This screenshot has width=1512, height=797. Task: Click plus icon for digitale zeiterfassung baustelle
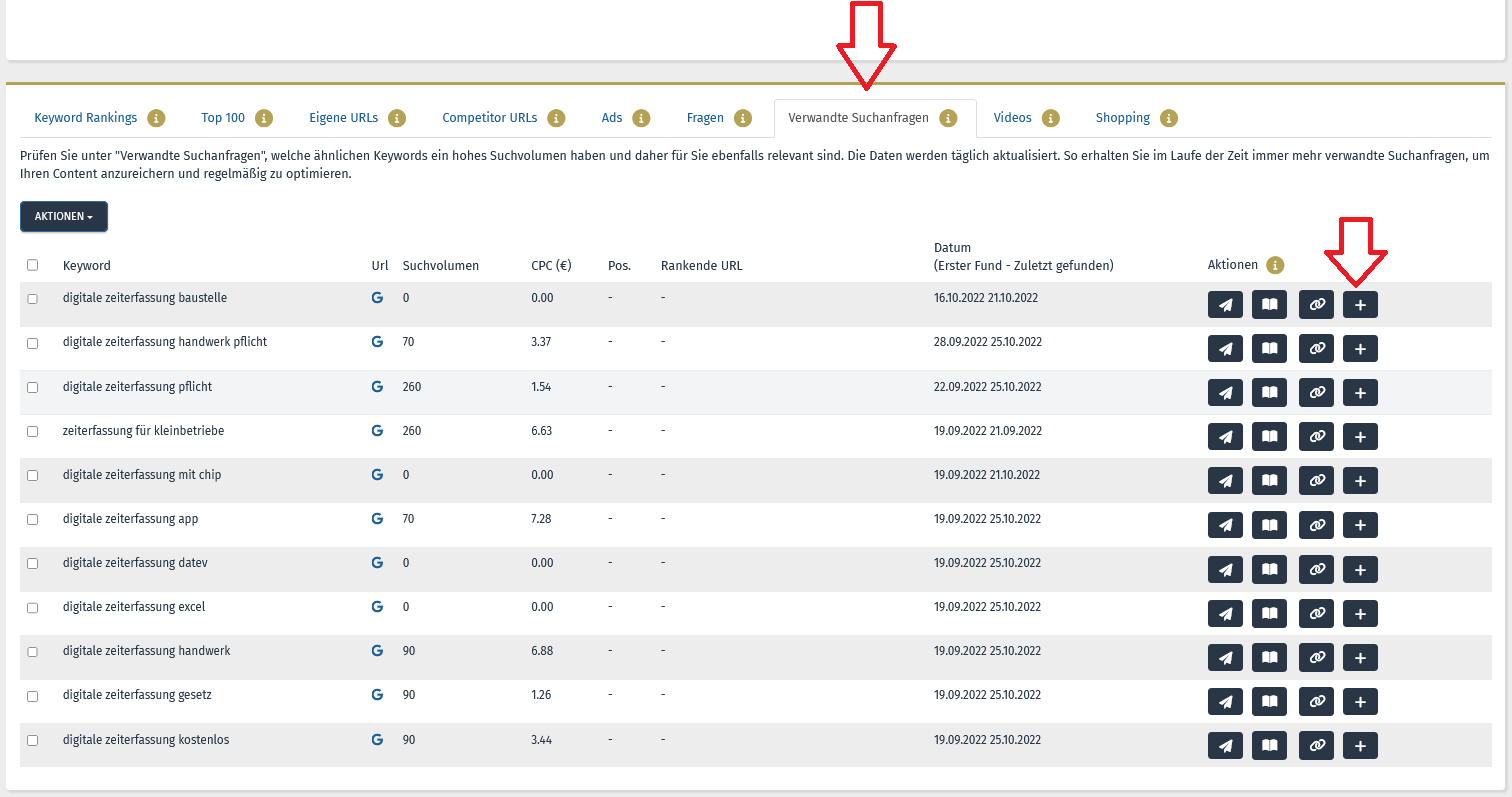pyautogui.click(x=1360, y=305)
